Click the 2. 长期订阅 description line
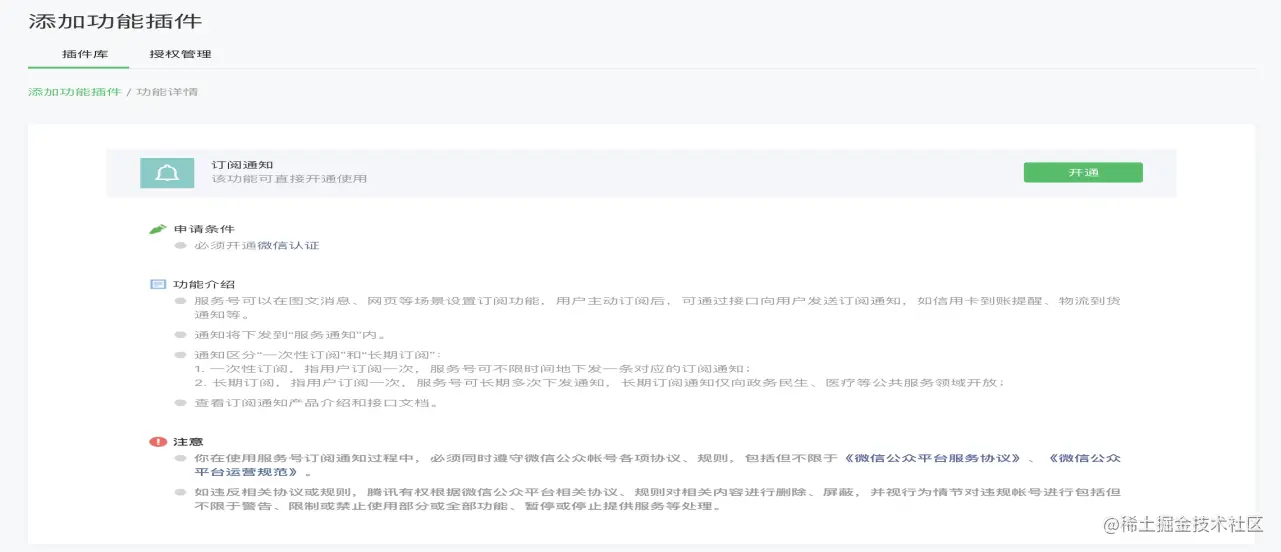 click(x=598, y=382)
